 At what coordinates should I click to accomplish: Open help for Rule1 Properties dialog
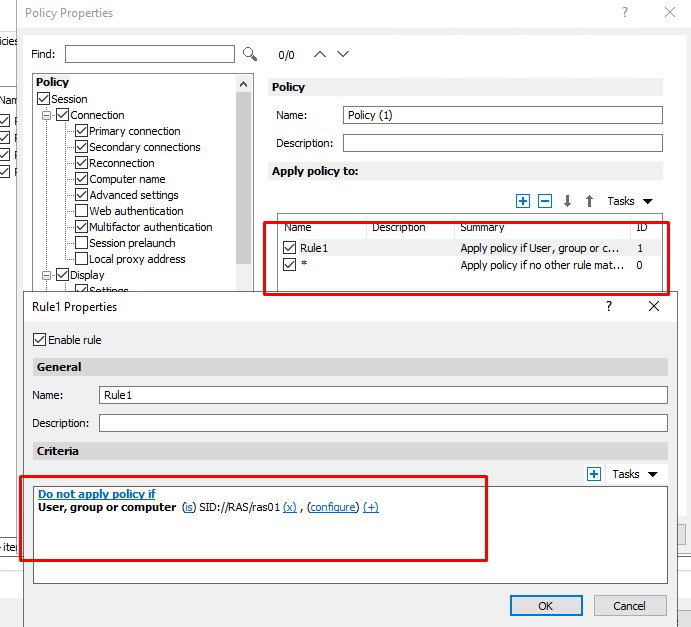click(609, 307)
